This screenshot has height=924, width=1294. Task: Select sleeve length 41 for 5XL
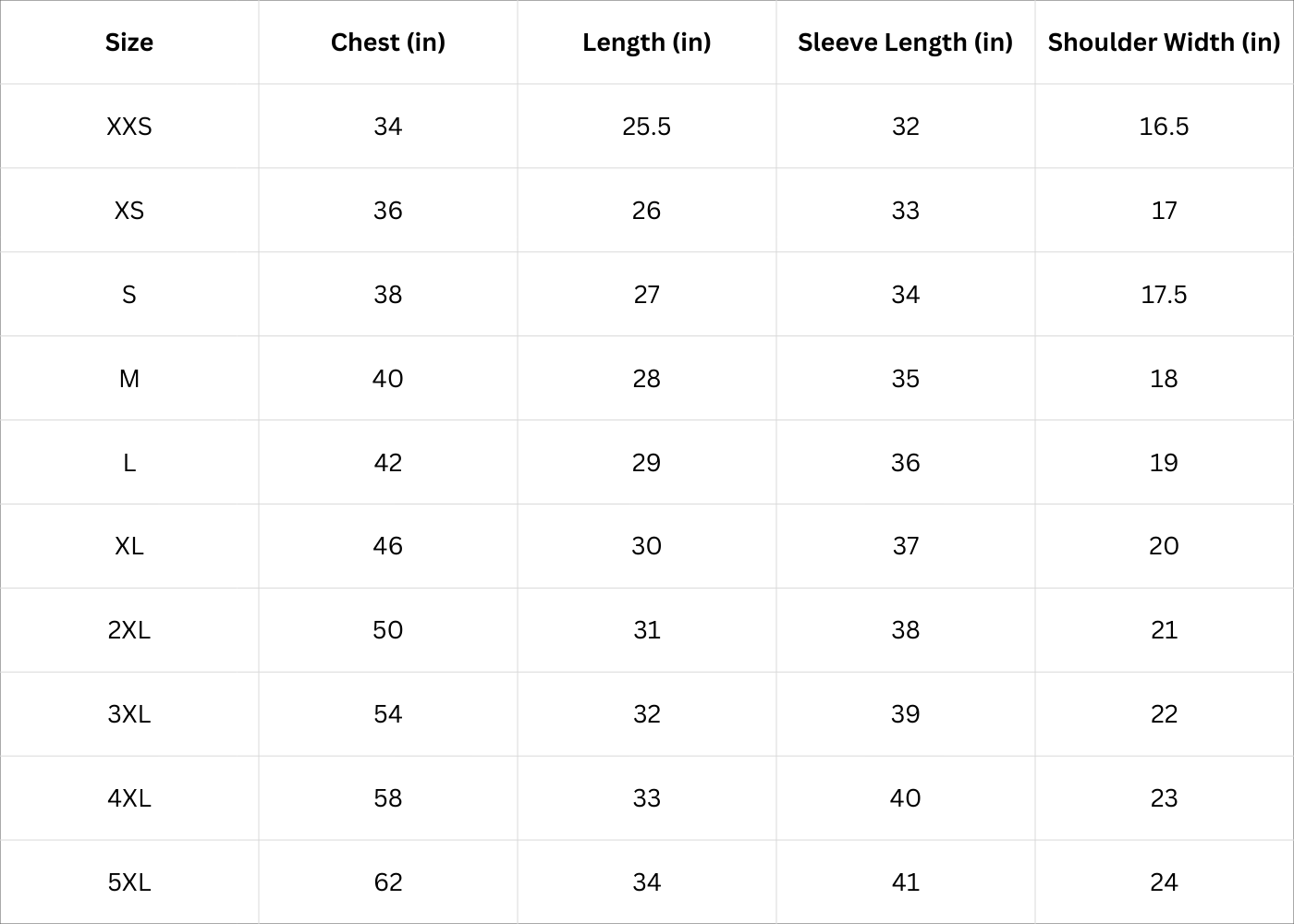coord(905,882)
